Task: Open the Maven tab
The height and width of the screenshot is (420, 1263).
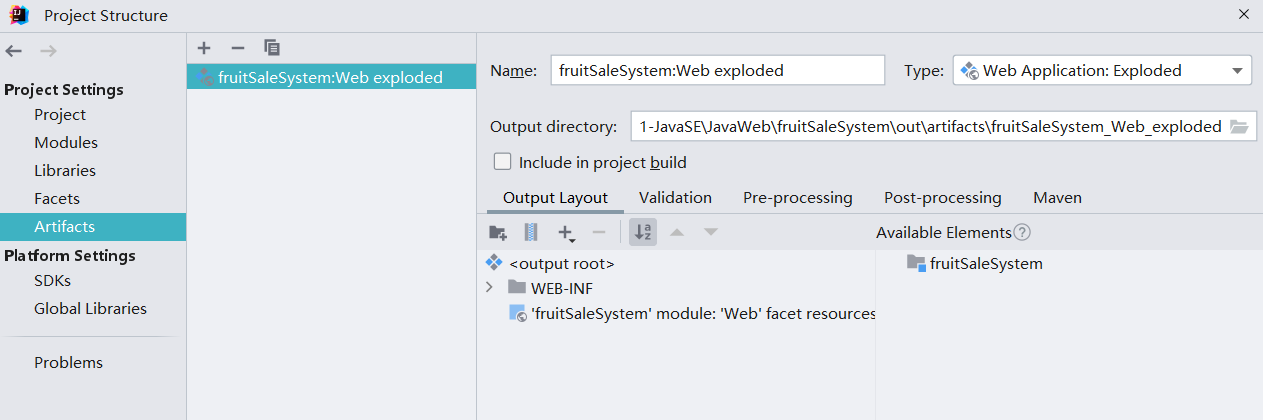Action: (x=1057, y=198)
